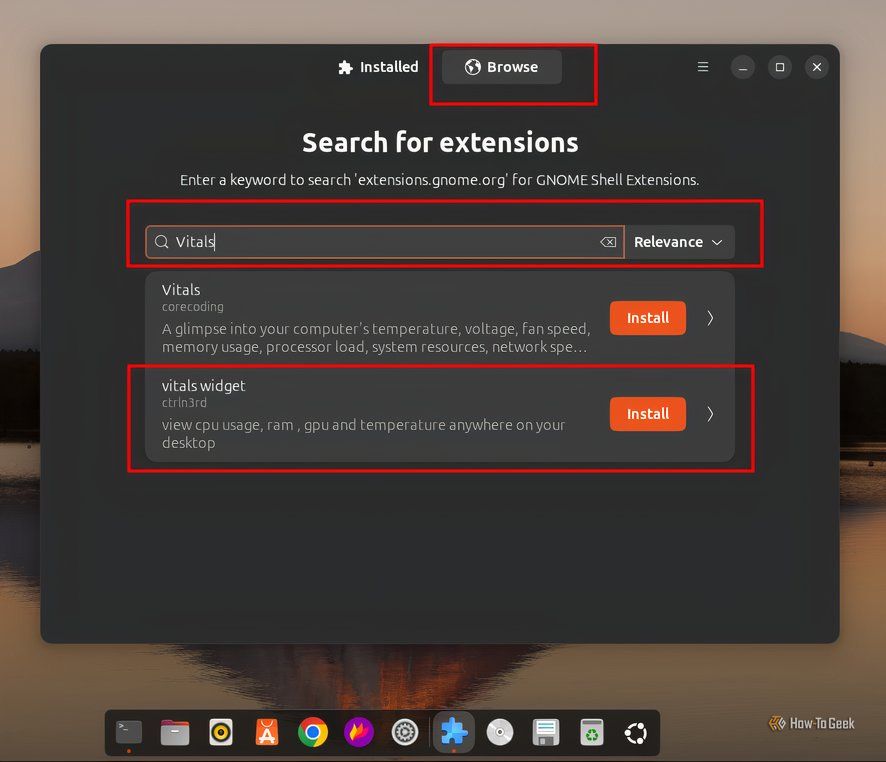
Task: Click inside the extension search input field
Action: pyautogui.click(x=380, y=242)
